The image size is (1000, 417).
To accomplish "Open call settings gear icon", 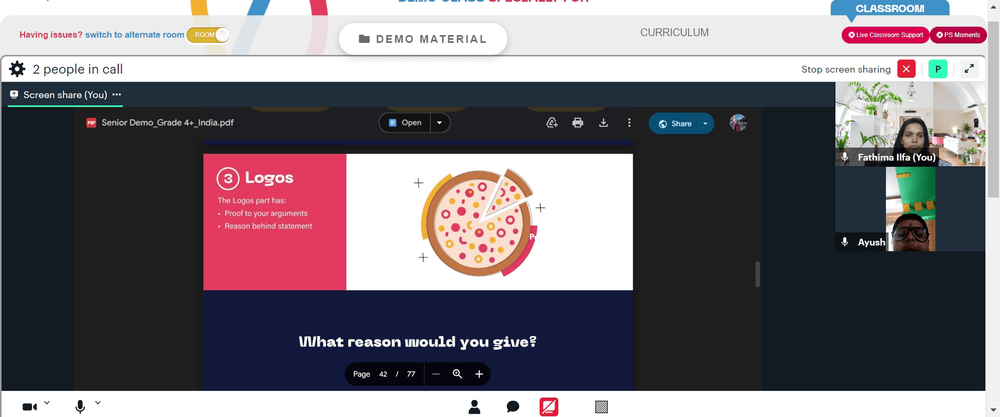I will point(17,69).
